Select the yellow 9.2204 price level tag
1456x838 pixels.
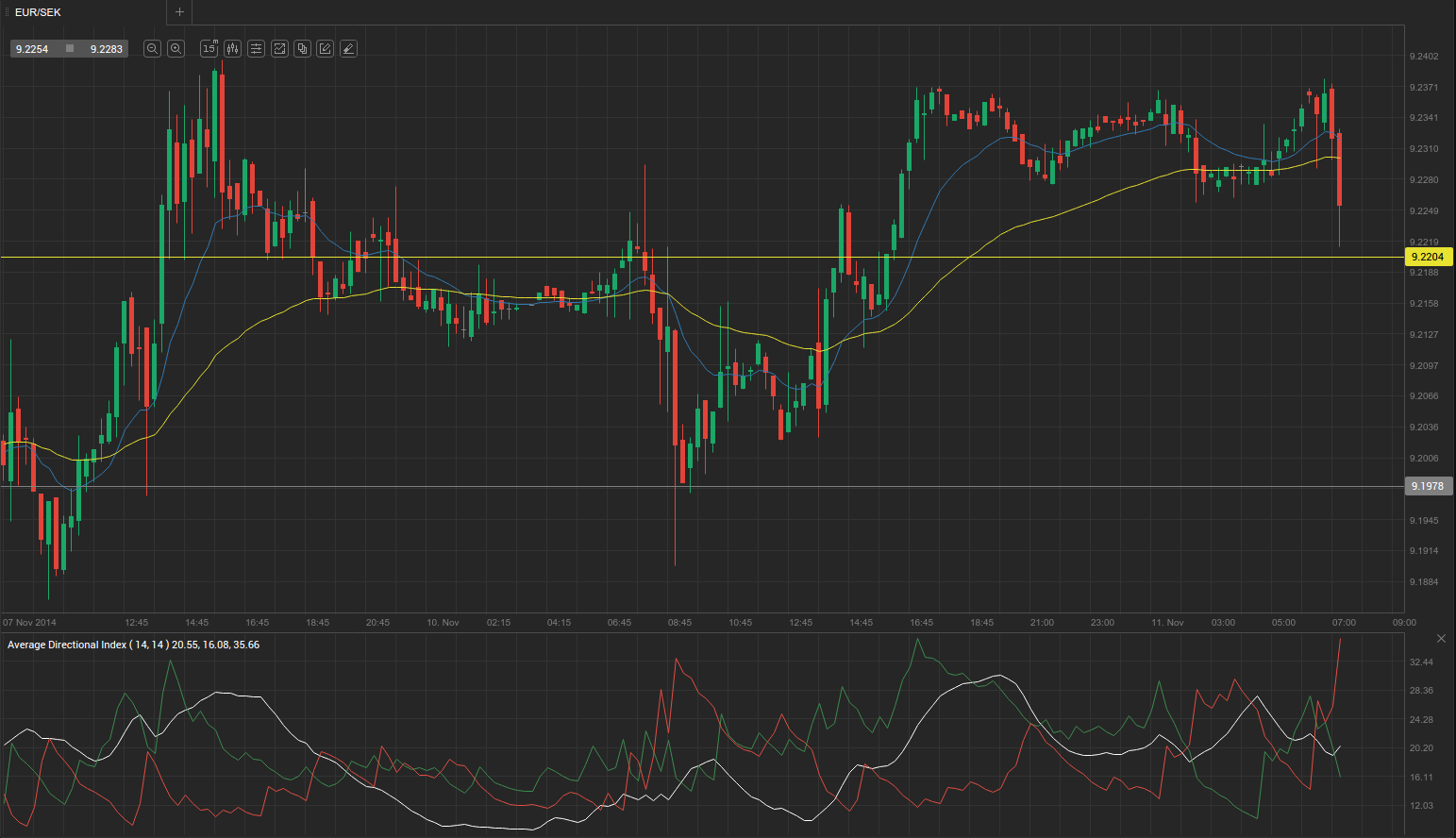pos(1427,257)
